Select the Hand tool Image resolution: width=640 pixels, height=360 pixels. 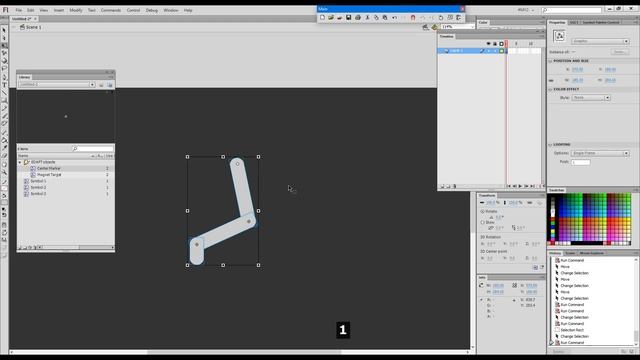click(4, 165)
